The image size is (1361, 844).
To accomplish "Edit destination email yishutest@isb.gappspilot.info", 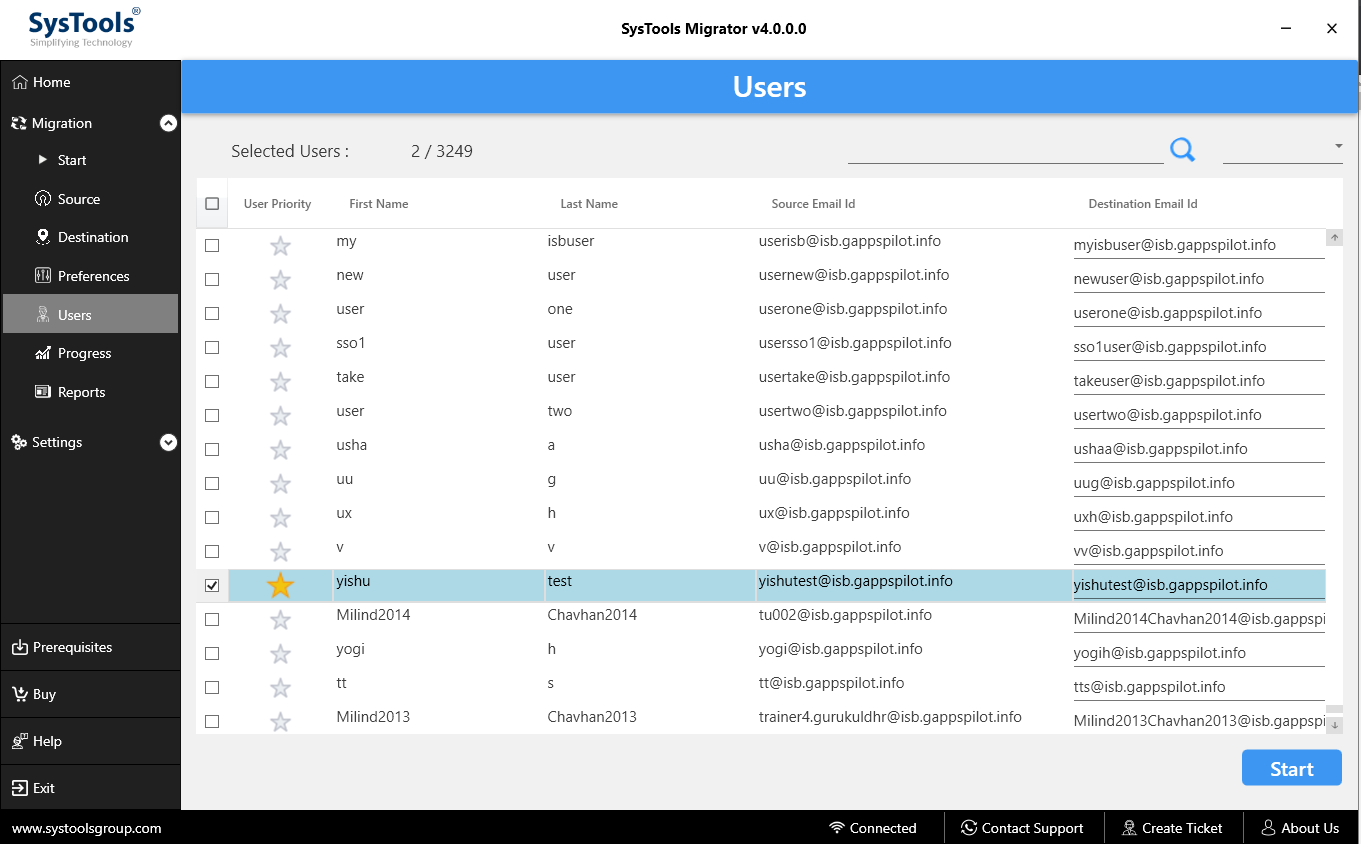I will [x=1199, y=585].
